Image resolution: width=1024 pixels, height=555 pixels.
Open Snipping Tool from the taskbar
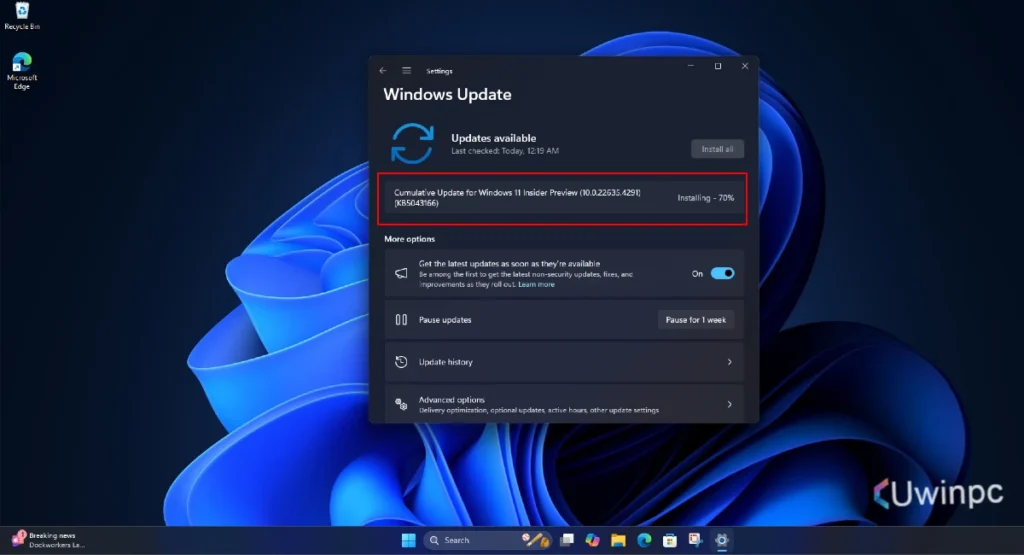click(x=695, y=540)
